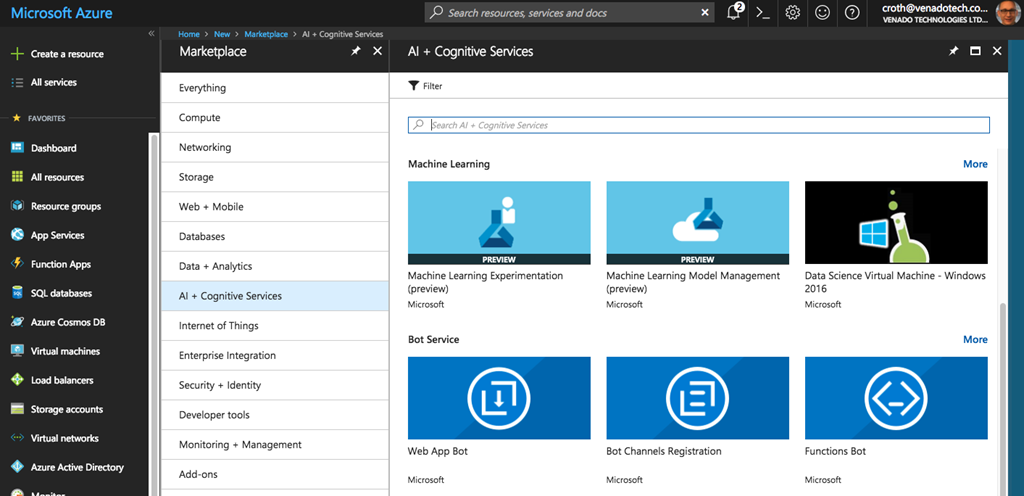Open Machine Learning Experimentation tile

tap(499, 245)
